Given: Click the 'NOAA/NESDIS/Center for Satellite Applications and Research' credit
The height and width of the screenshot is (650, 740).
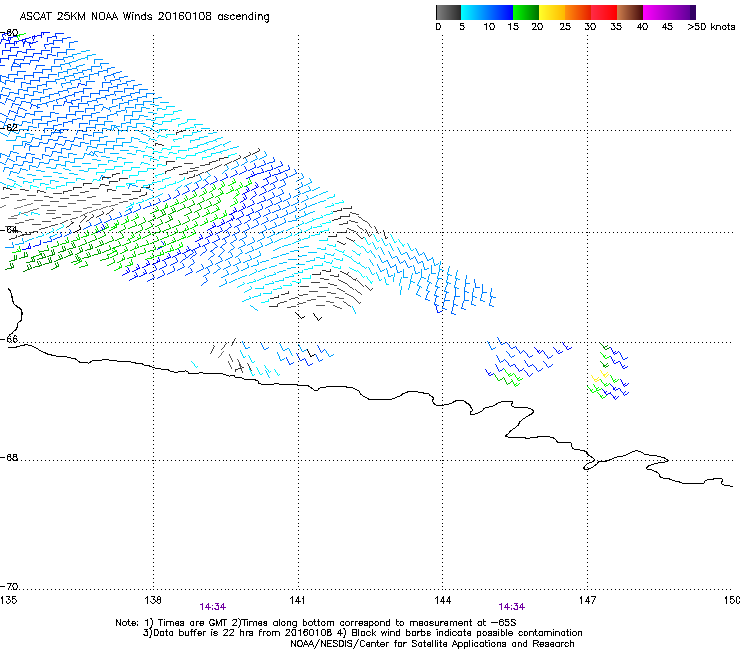Looking at the screenshot, I should click(x=432, y=644).
